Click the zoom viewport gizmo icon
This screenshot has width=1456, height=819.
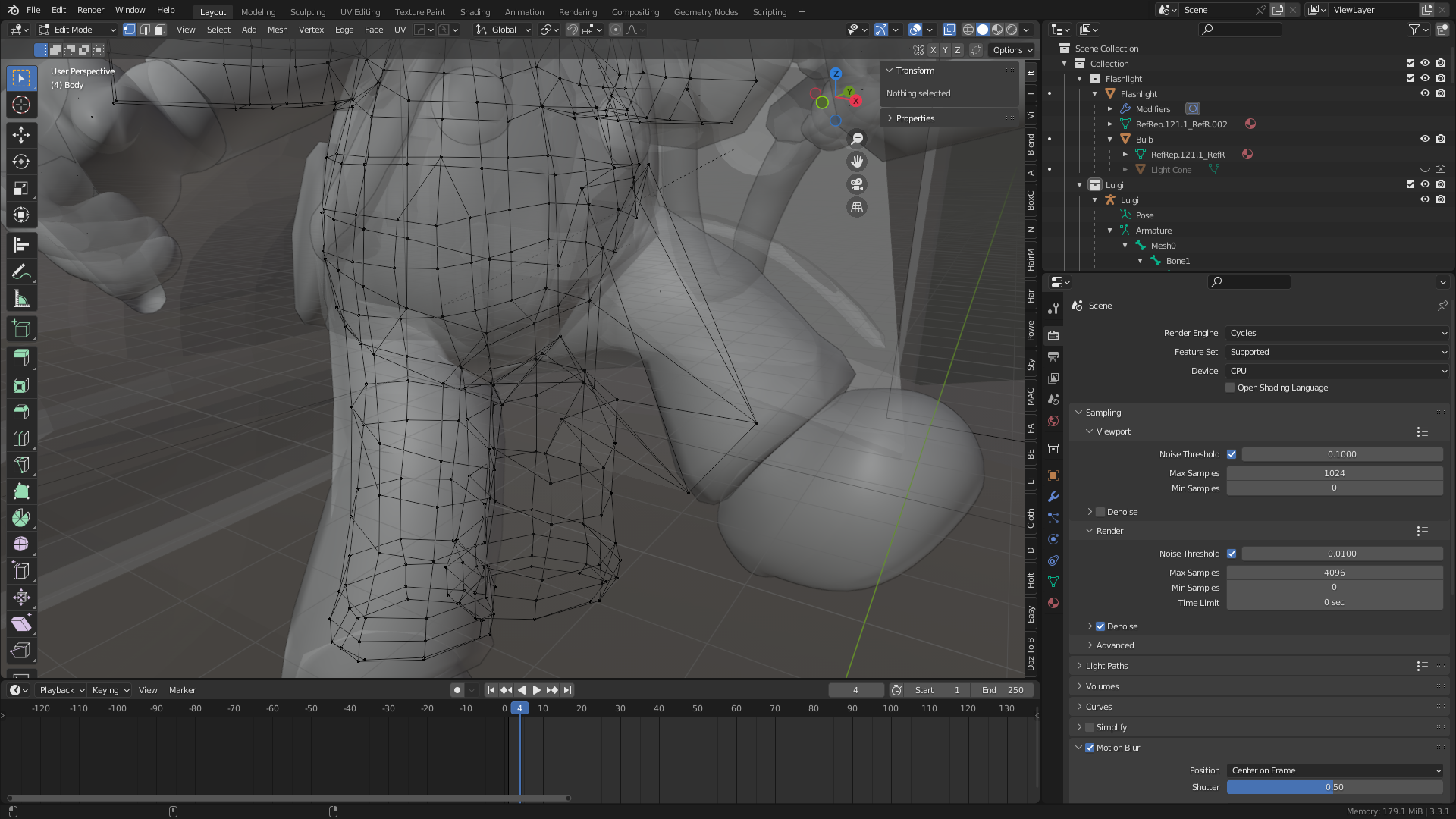coord(857,139)
